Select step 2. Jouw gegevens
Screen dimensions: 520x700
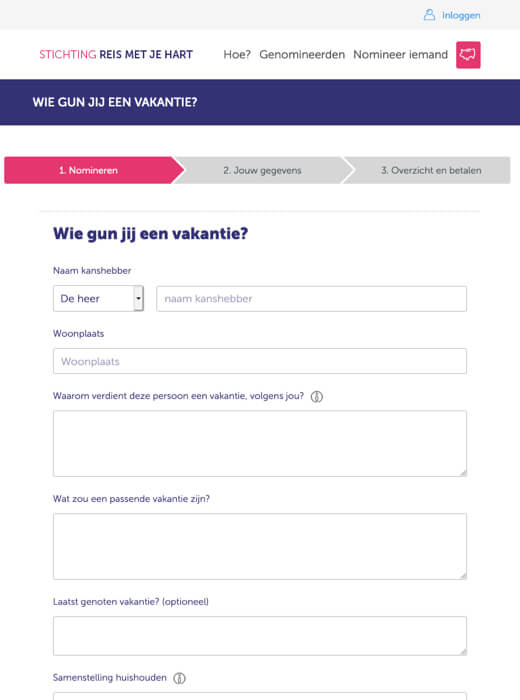click(262, 170)
